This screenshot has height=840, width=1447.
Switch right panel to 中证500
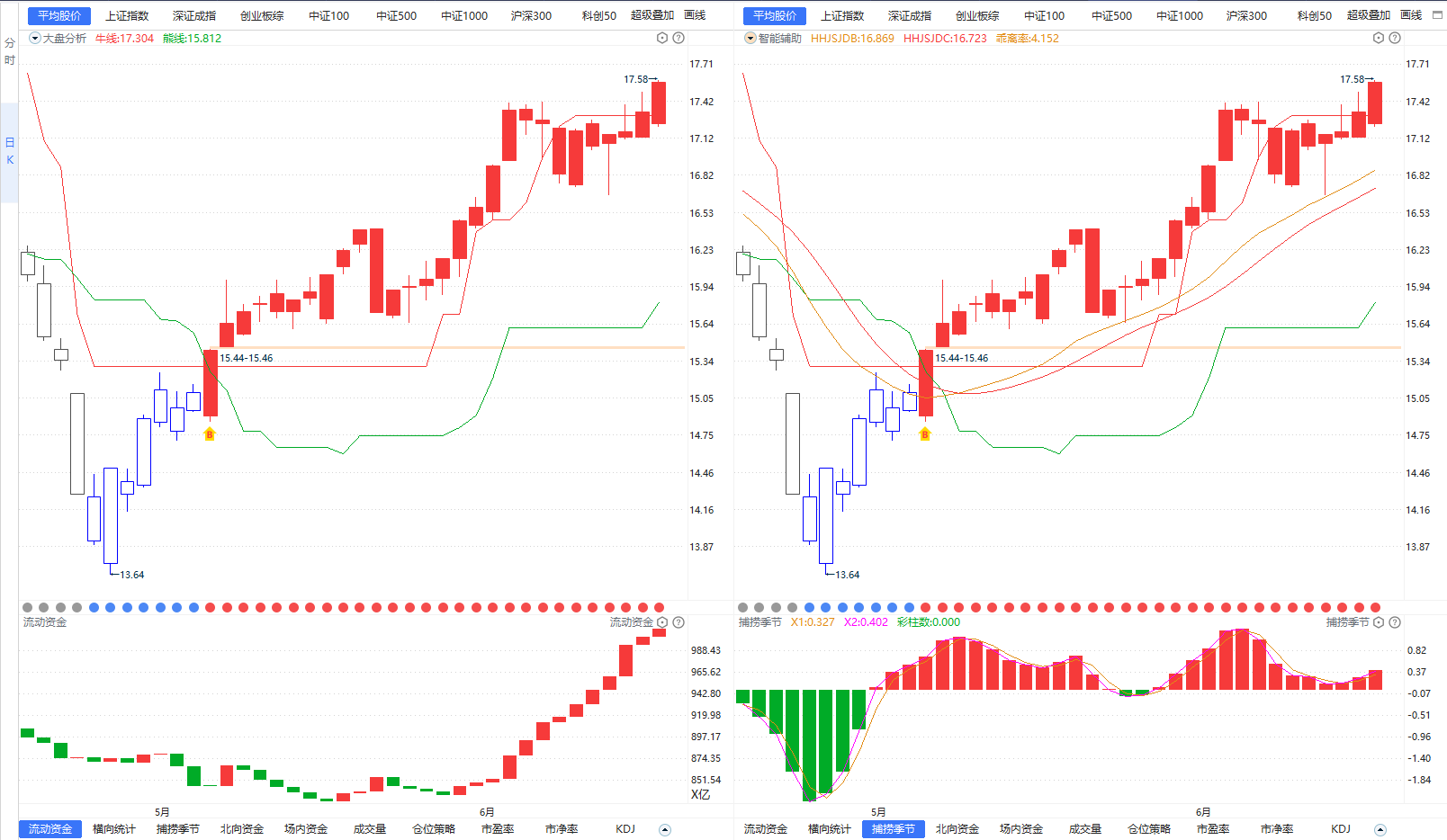coord(1111,16)
